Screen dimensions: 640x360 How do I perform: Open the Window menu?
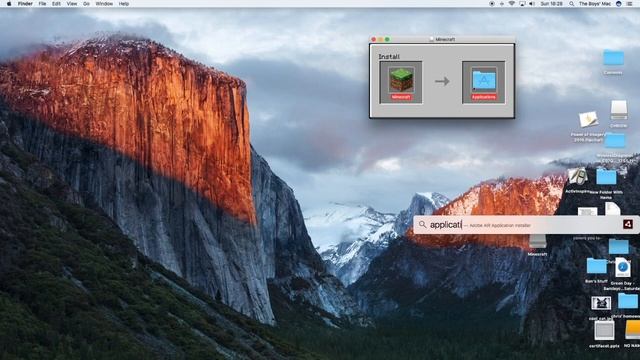point(104,4)
